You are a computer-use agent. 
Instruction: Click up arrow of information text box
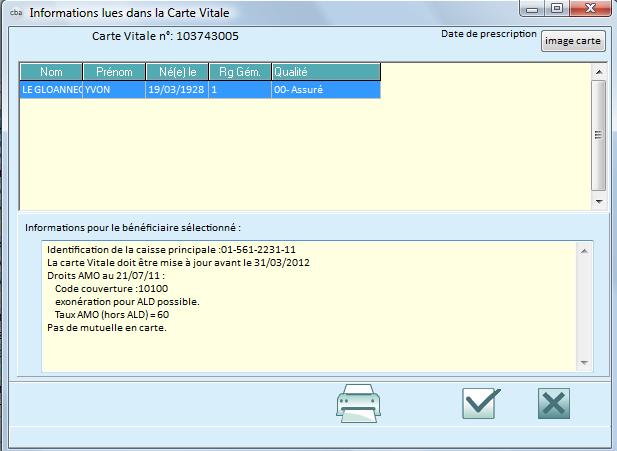584,251
